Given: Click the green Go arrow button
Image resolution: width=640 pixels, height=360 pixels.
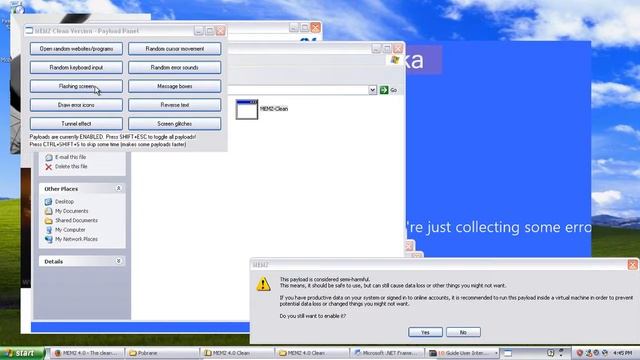Looking at the screenshot, I should click(x=384, y=90).
